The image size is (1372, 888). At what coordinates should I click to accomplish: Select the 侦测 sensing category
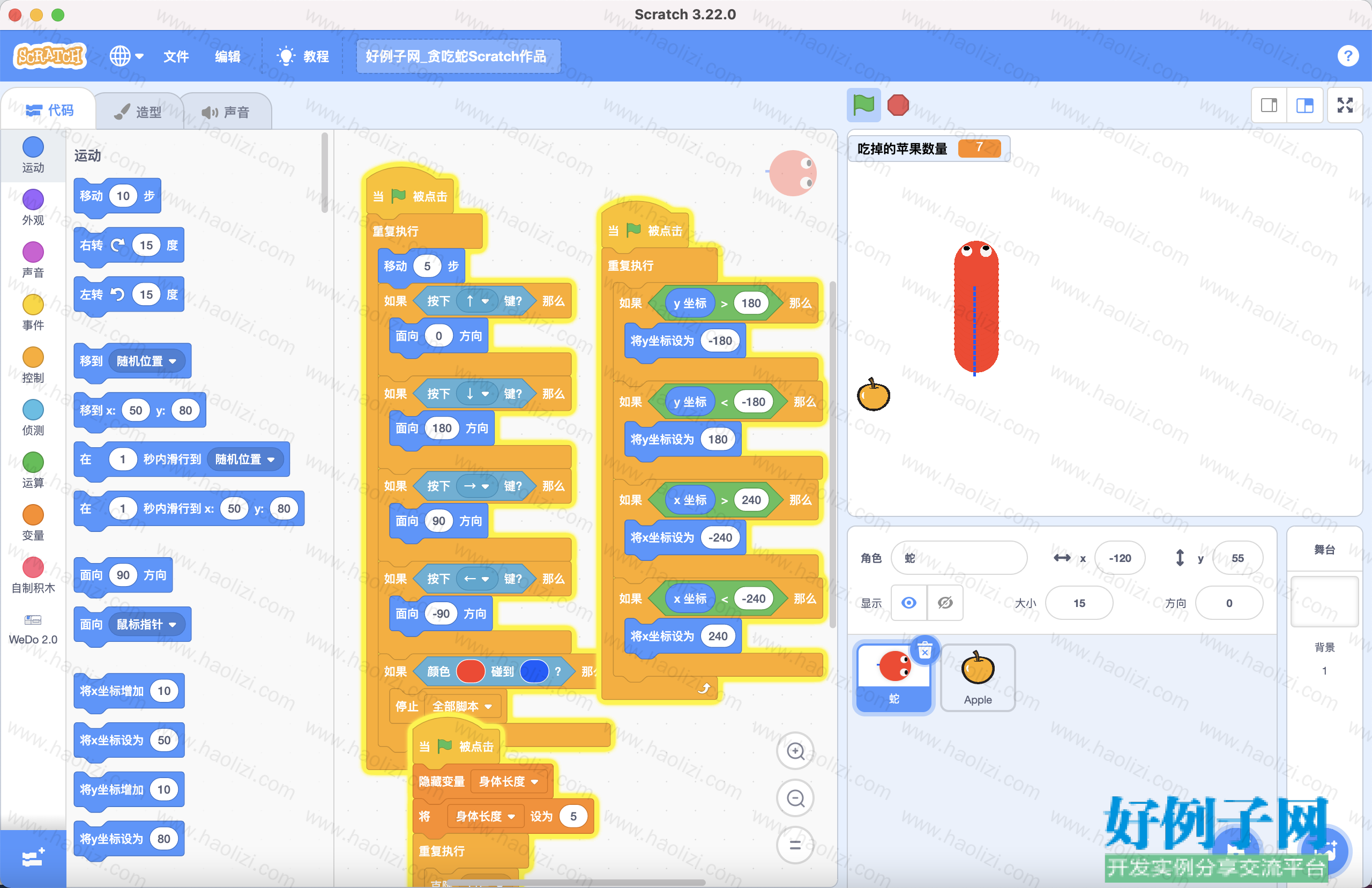[x=33, y=418]
